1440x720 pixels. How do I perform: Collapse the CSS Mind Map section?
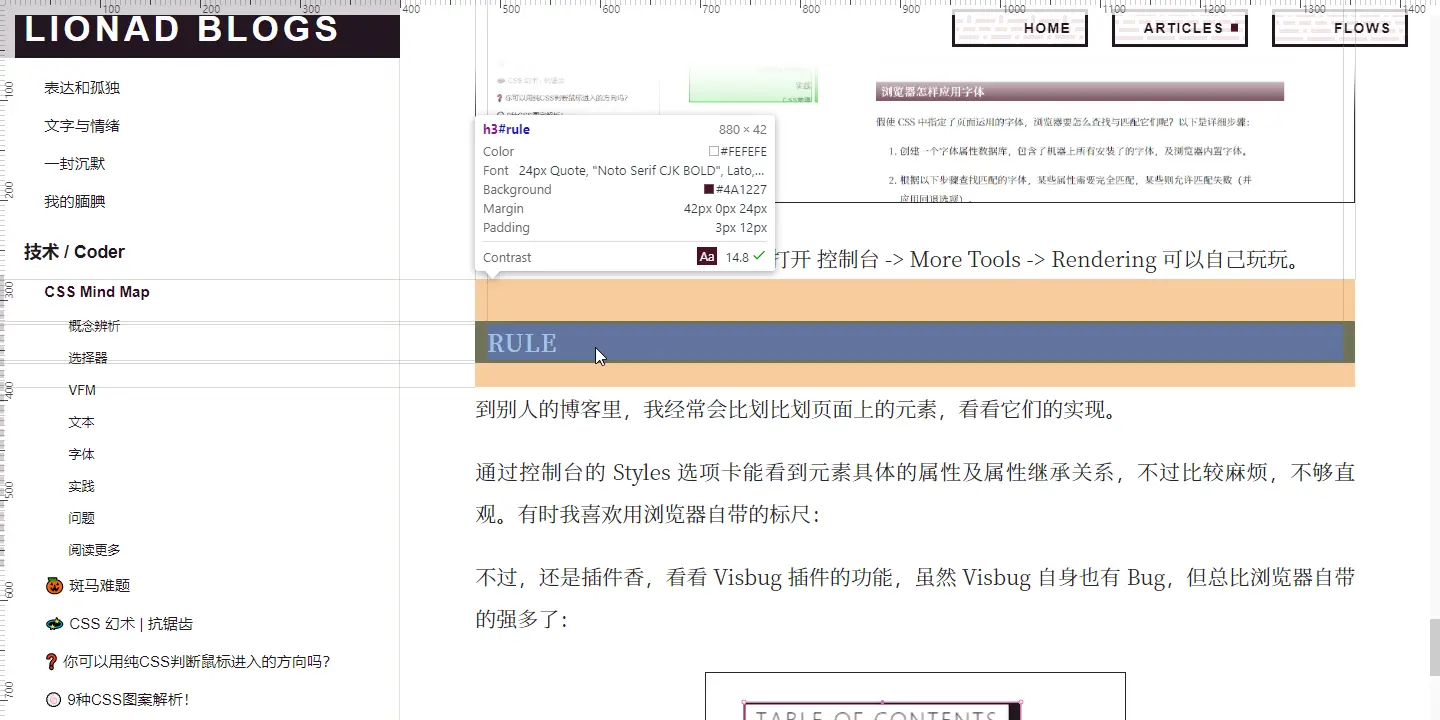pos(96,291)
